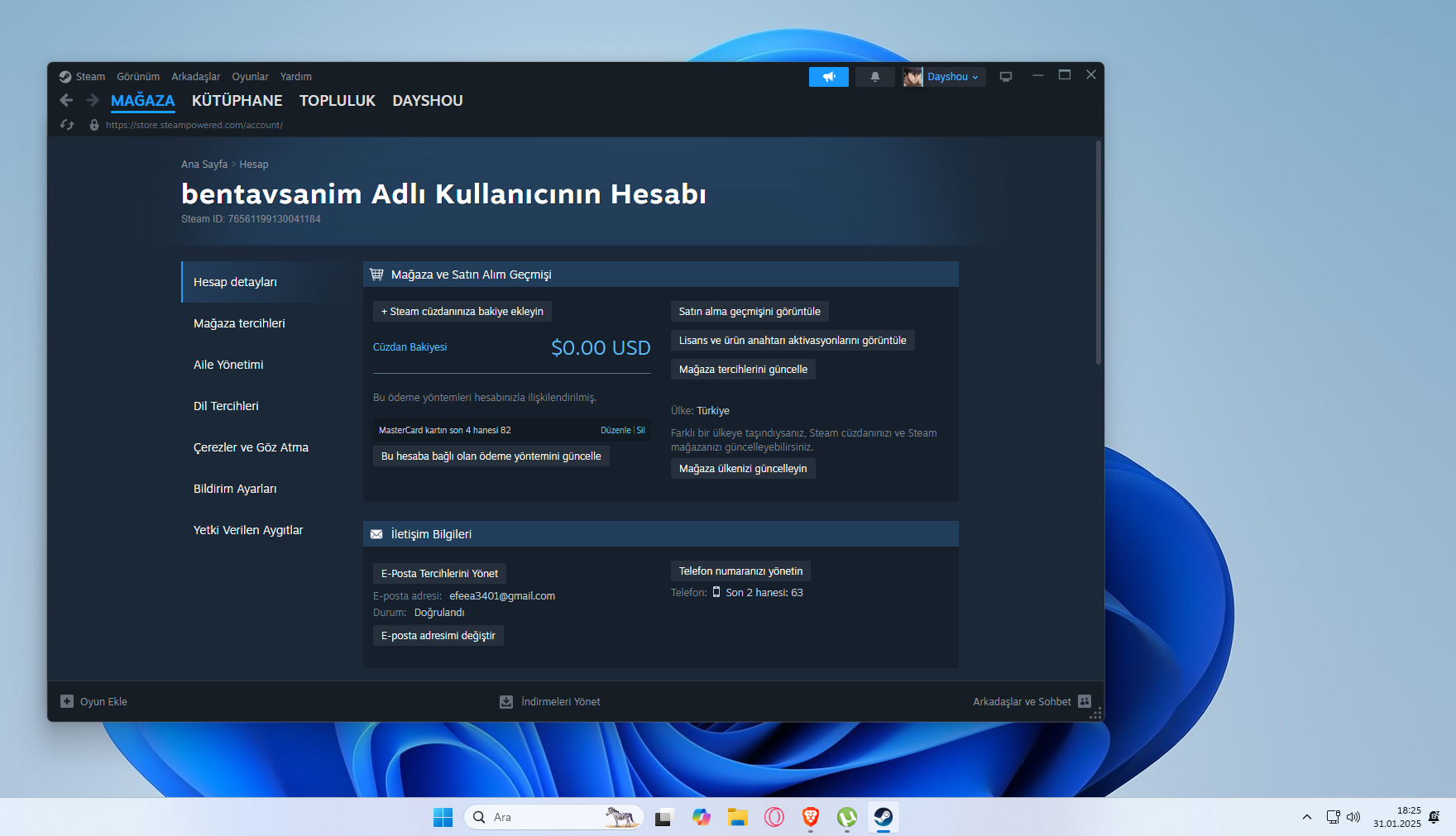
Task: Click Düzenle for the MasterCard
Action: coord(615,430)
